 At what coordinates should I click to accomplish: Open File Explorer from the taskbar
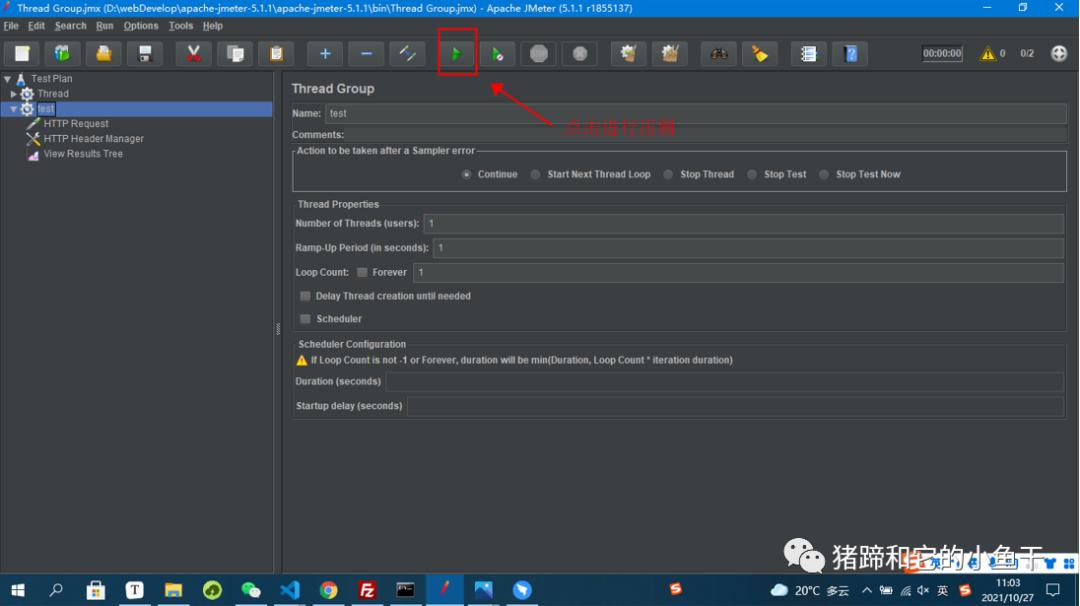pyautogui.click(x=173, y=590)
